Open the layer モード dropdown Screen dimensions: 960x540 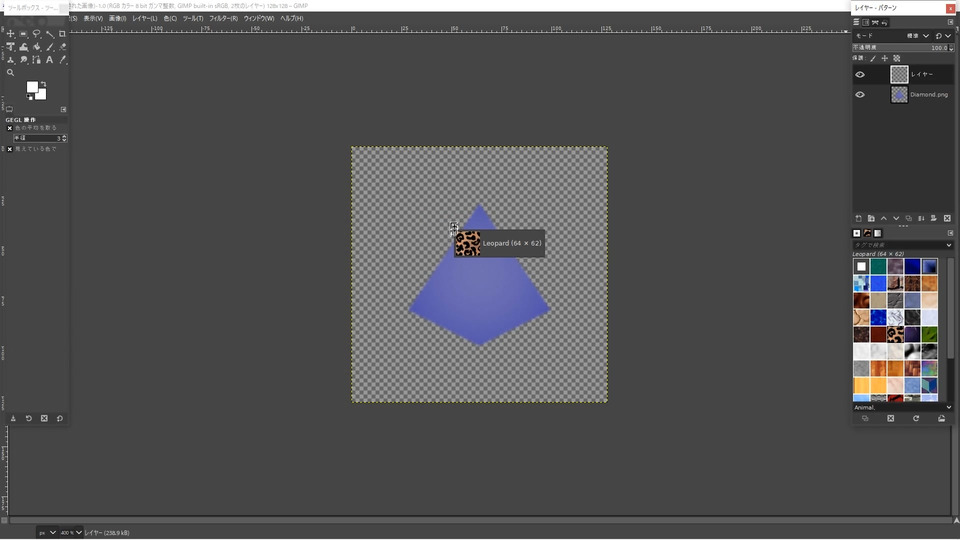click(x=924, y=36)
